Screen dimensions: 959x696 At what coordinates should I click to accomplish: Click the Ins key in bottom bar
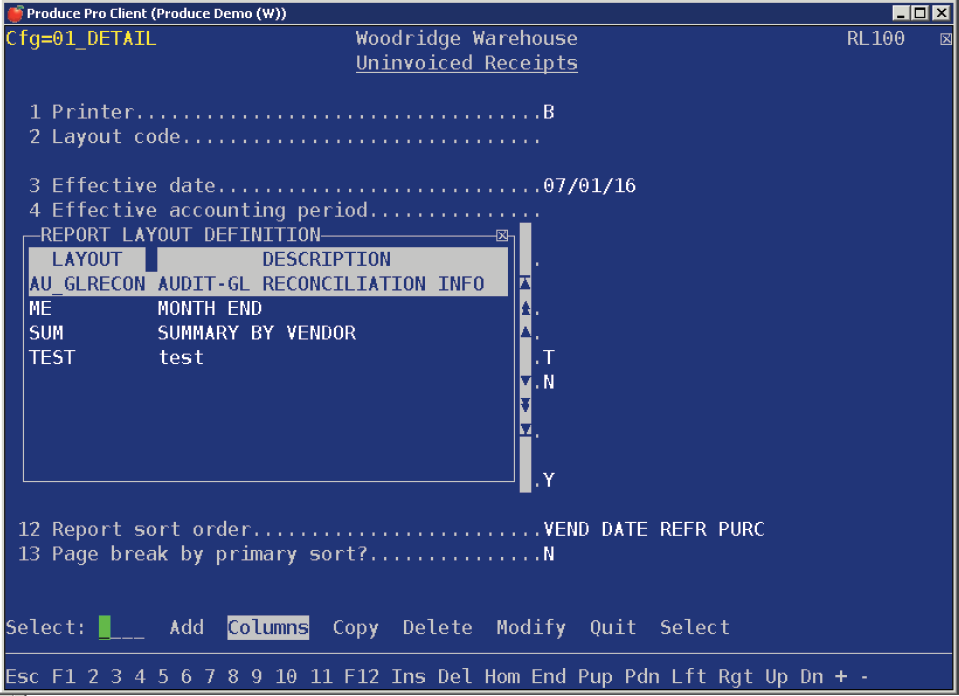coord(408,676)
